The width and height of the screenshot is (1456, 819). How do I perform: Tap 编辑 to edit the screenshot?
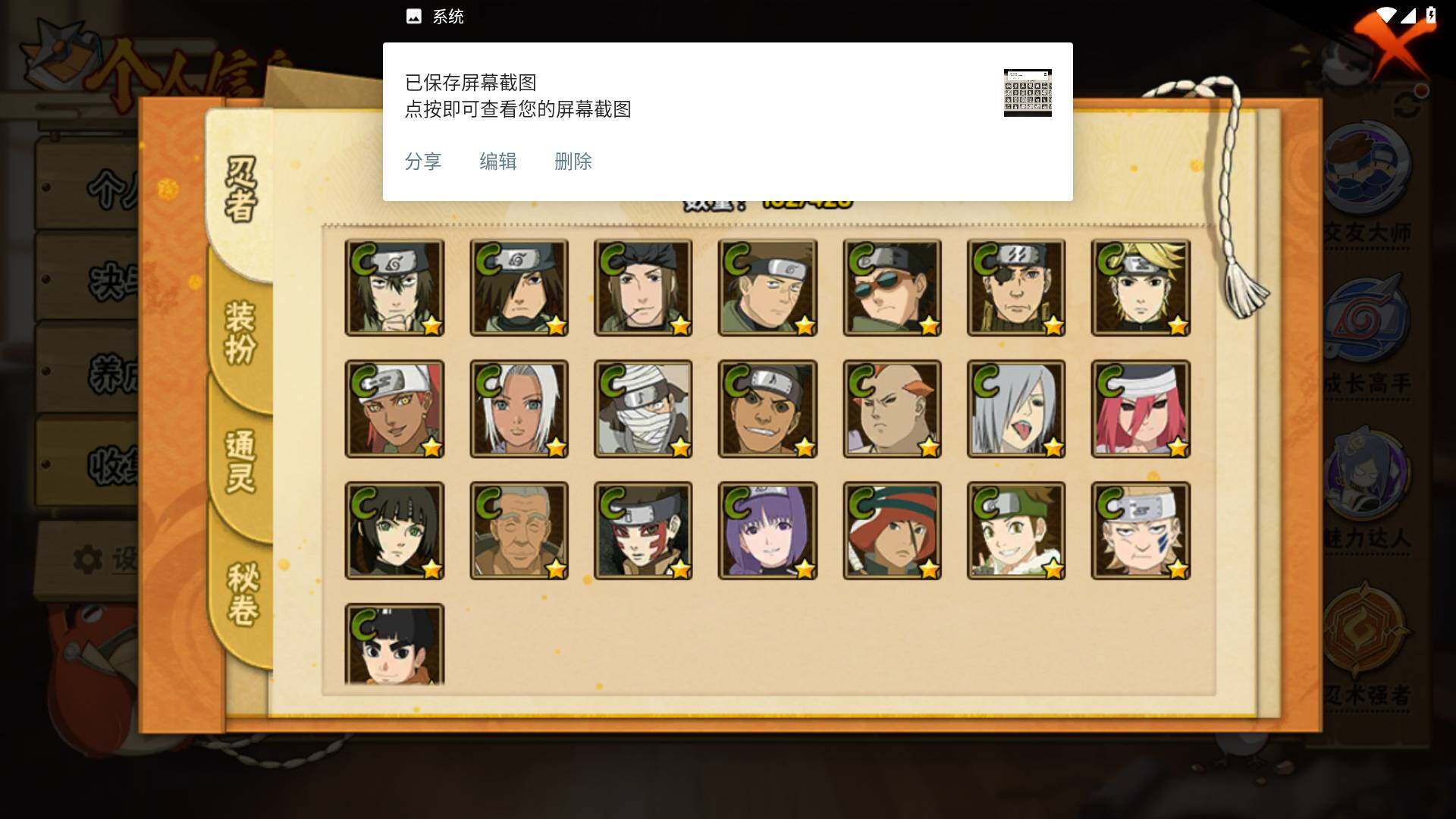click(497, 162)
